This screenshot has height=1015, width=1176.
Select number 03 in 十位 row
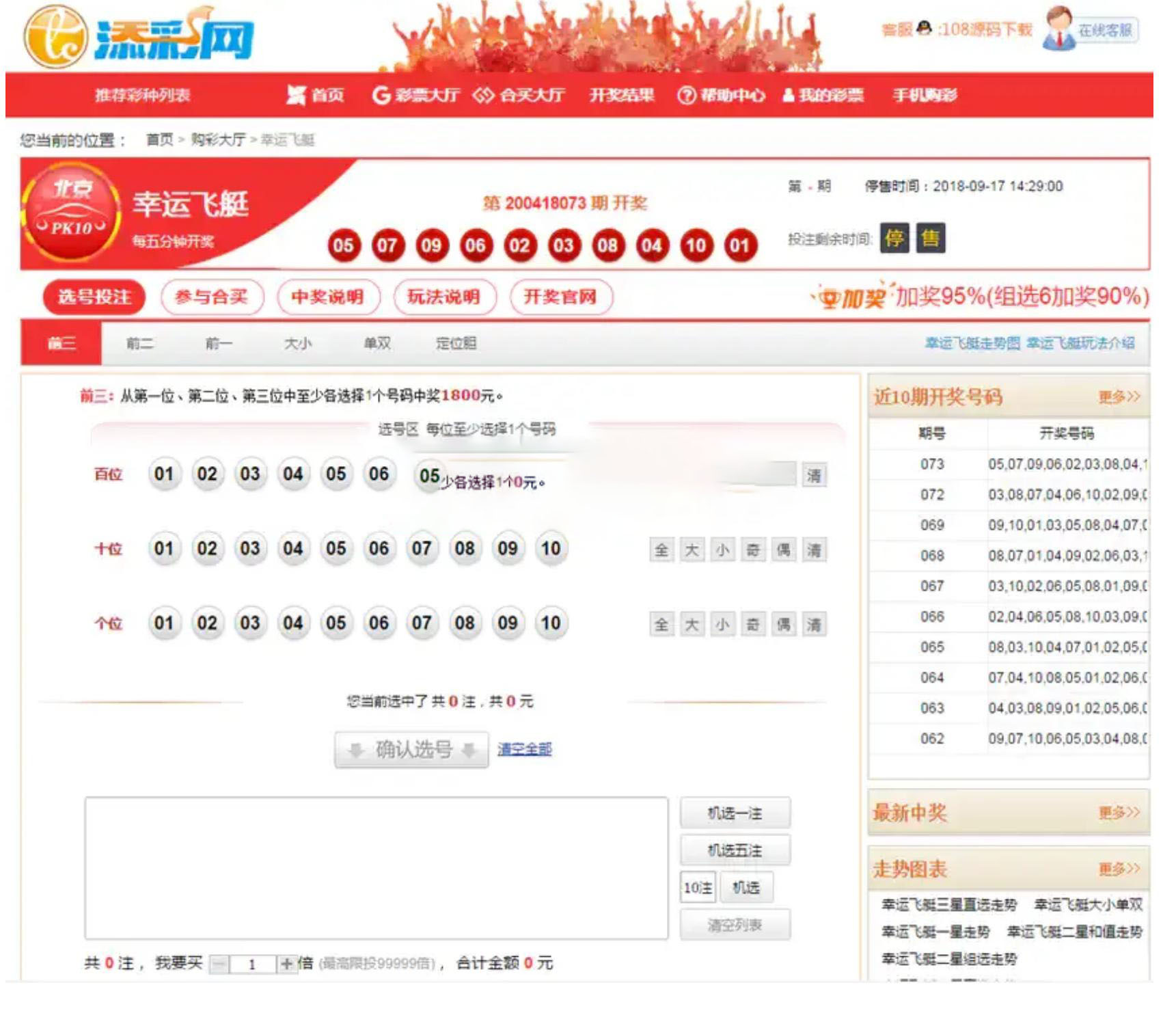(249, 549)
